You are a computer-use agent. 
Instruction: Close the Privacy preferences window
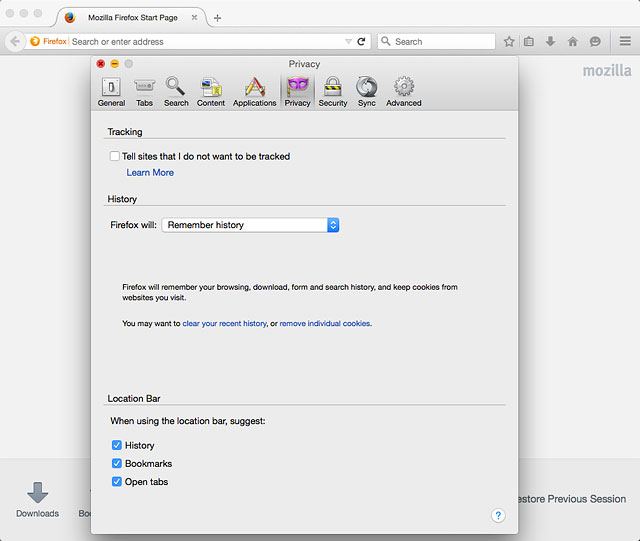(x=100, y=64)
